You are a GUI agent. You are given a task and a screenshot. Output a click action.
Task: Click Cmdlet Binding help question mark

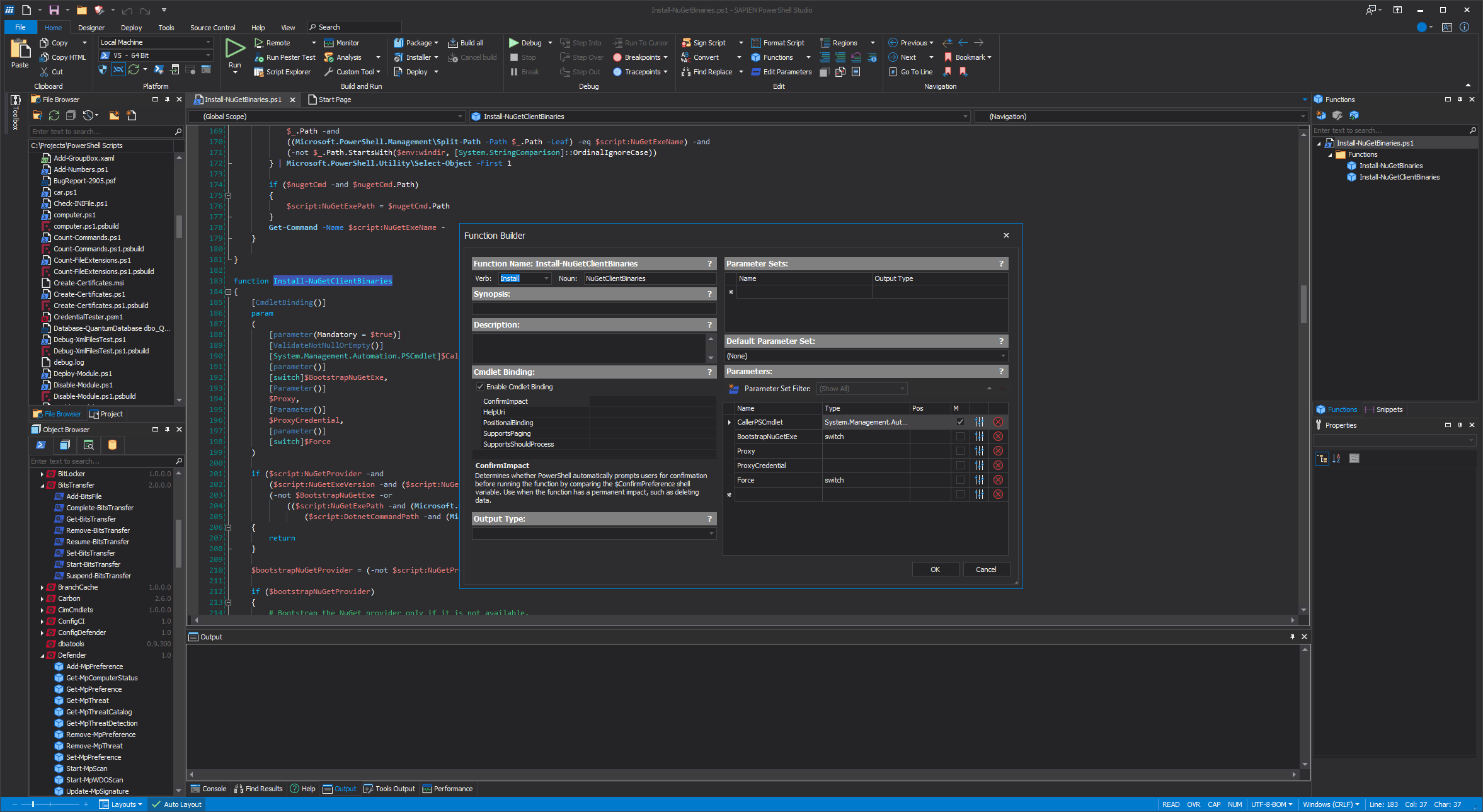[709, 372]
